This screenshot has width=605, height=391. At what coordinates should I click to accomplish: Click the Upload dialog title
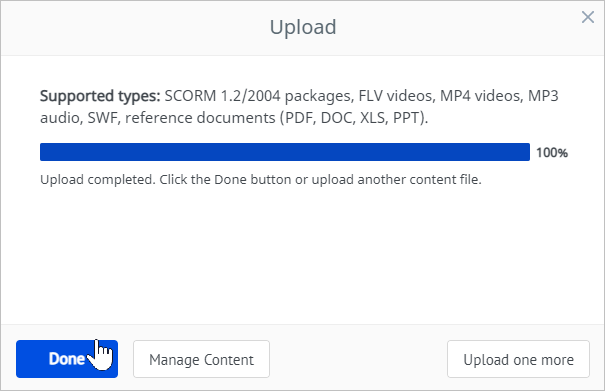(303, 27)
